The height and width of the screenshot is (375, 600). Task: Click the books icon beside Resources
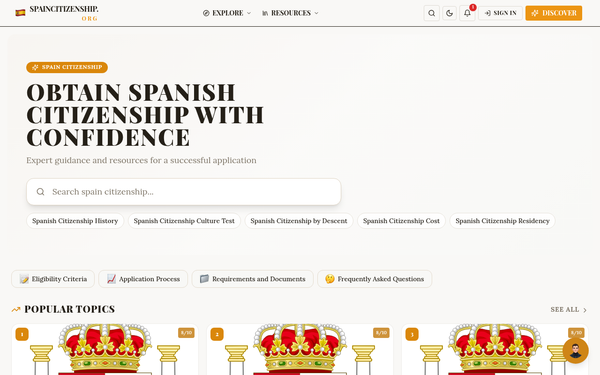(x=265, y=13)
